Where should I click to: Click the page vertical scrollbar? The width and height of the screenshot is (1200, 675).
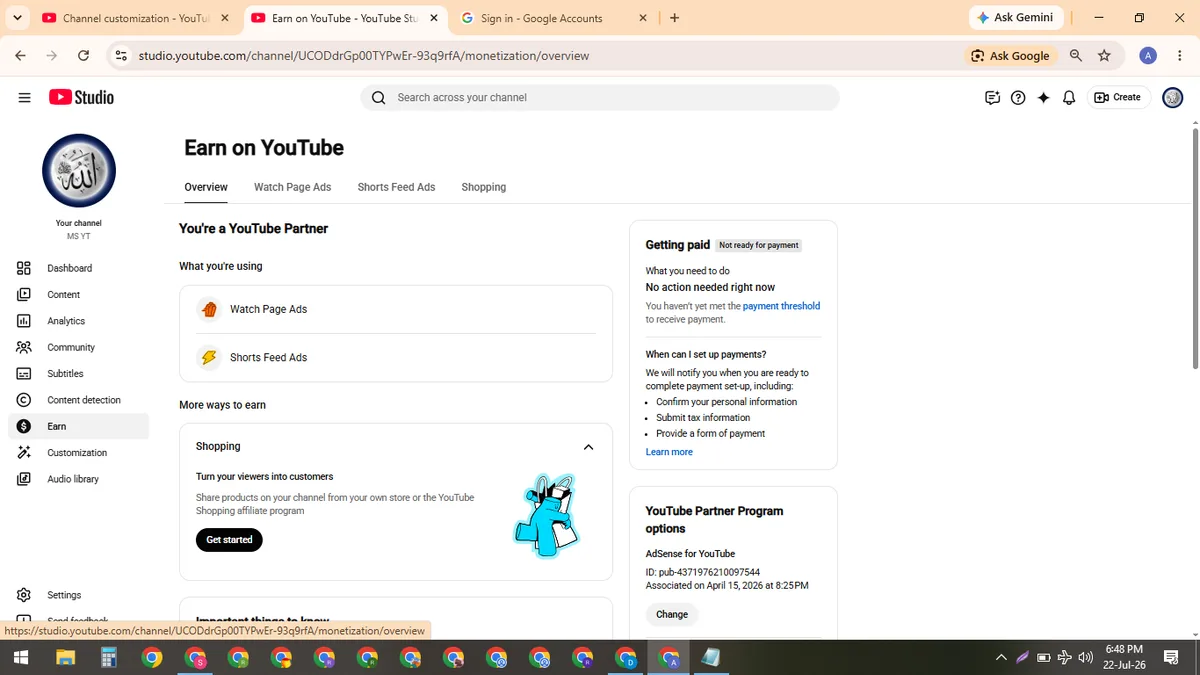[x=1195, y=250]
